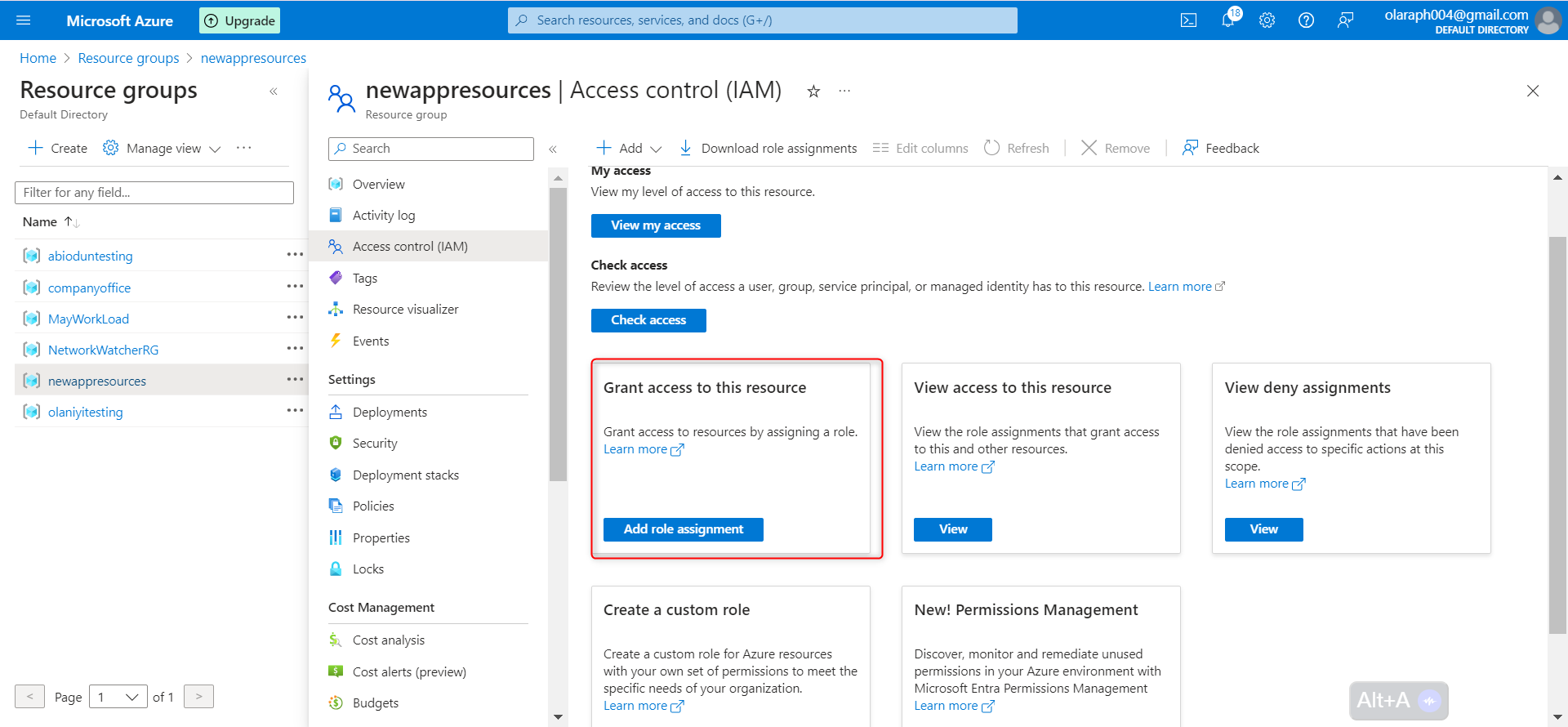This screenshot has height=727, width=1568.
Task: Click Create in Resource groups
Action: 57,148
